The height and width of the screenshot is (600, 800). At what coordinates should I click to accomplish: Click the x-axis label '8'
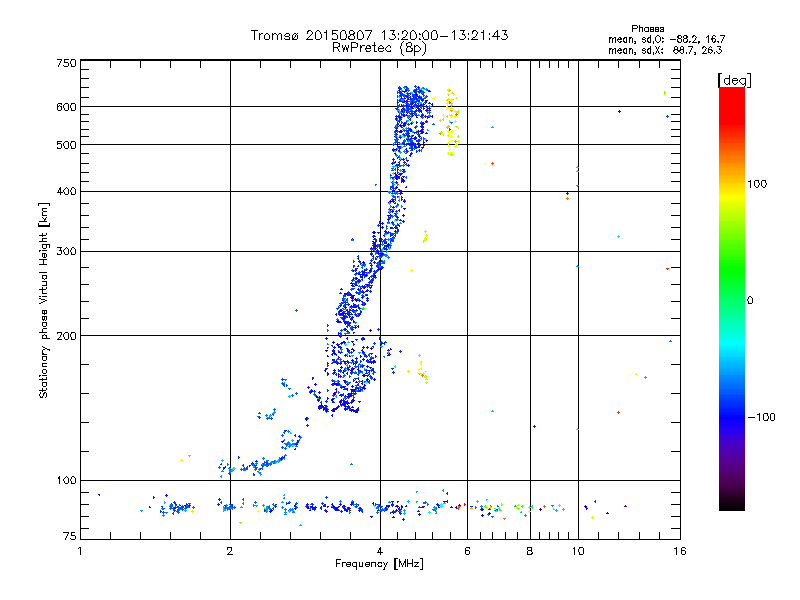click(530, 551)
